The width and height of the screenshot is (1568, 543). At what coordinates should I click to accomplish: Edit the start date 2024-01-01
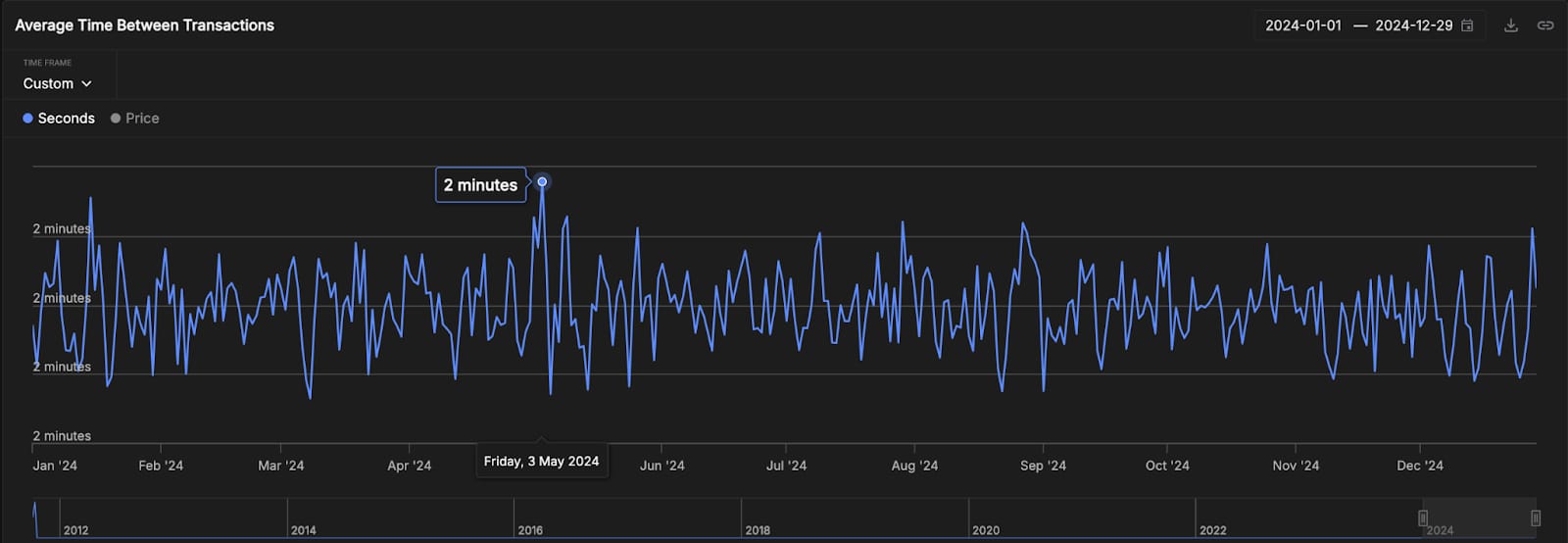pyautogui.click(x=1302, y=25)
